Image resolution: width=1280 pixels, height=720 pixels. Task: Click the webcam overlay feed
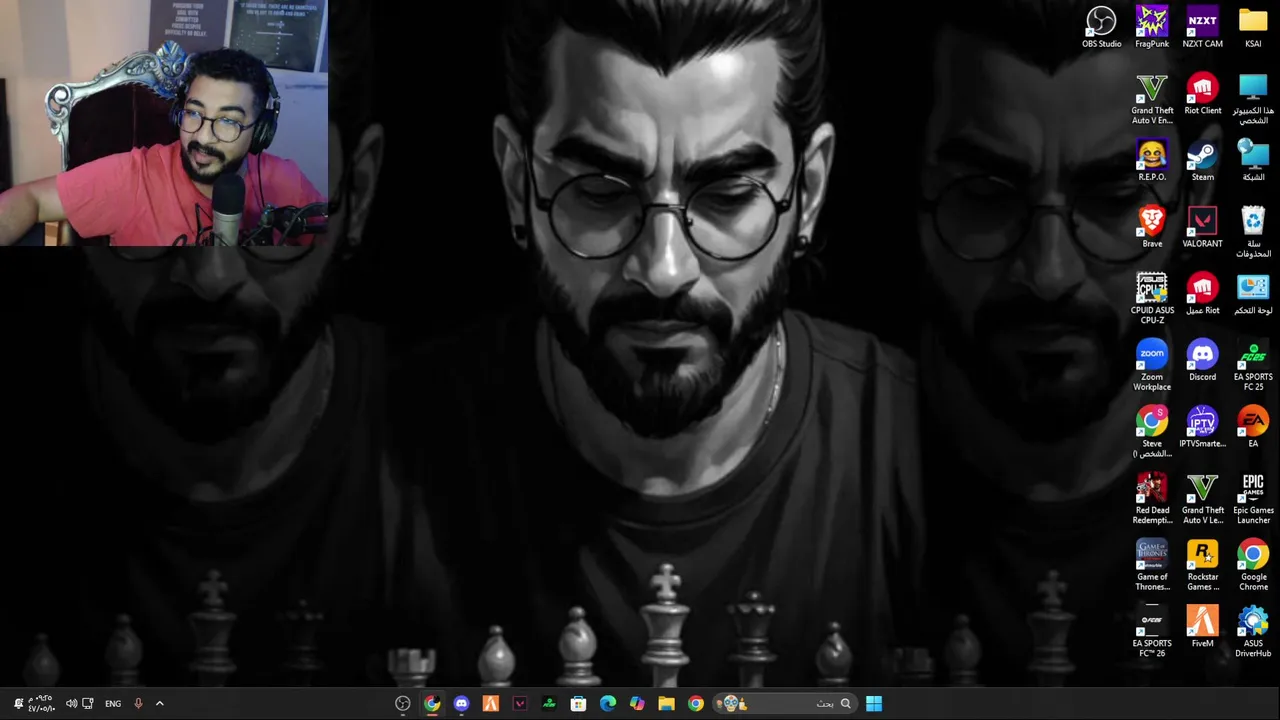click(x=164, y=123)
